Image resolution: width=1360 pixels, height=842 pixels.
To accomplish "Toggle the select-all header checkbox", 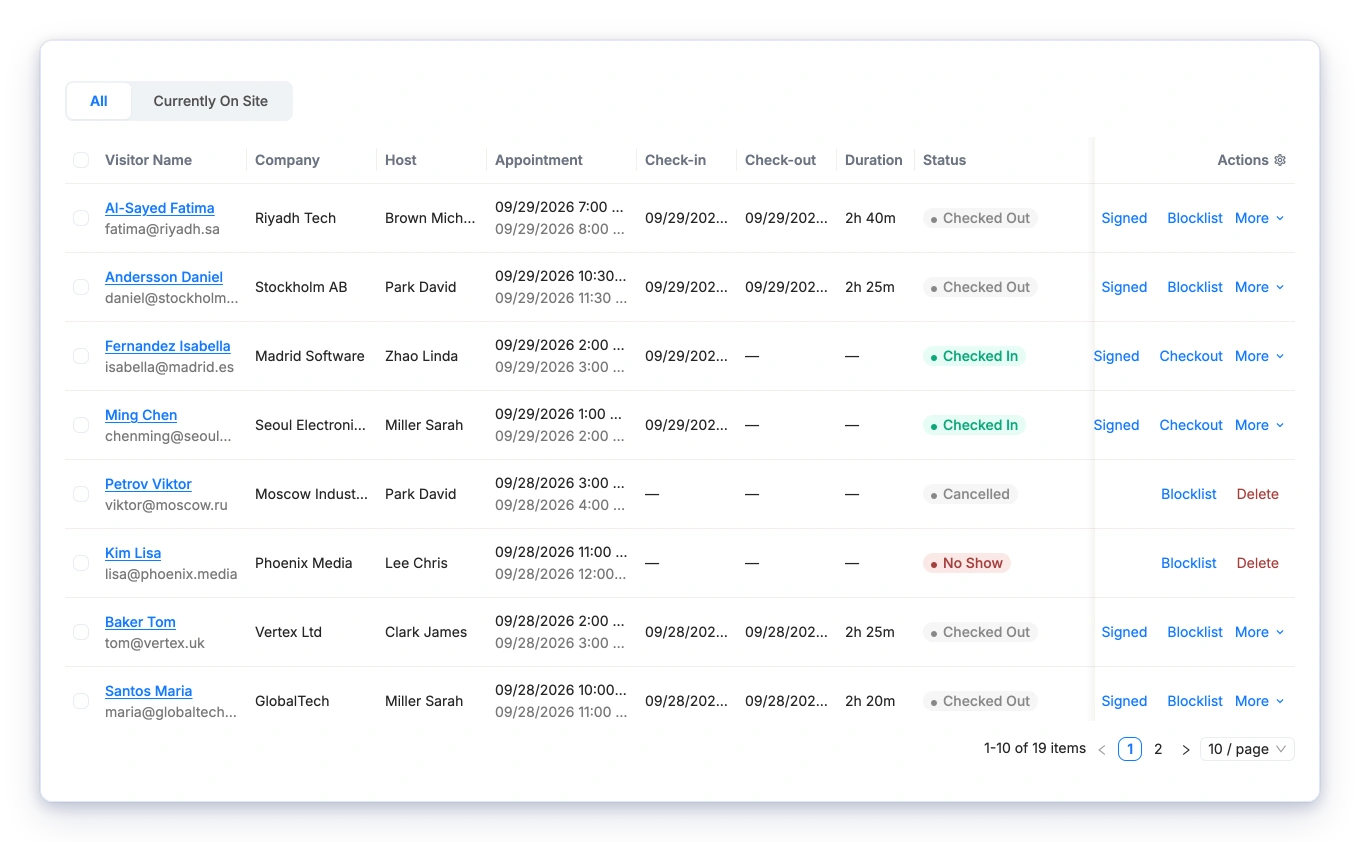I will (x=81, y=160).
